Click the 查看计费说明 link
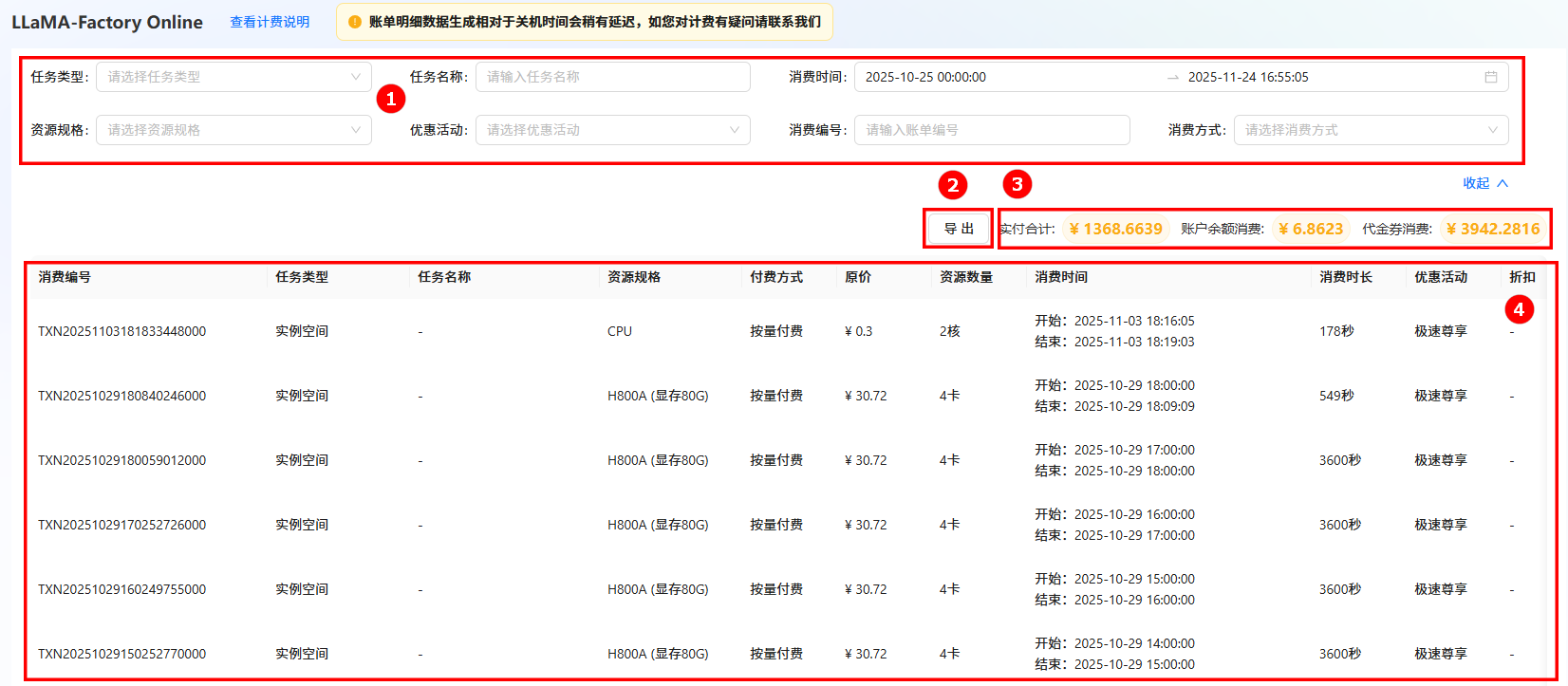The width and height of the screenshot is (1568, 686). pyautogui.click(x=270, y=22)
